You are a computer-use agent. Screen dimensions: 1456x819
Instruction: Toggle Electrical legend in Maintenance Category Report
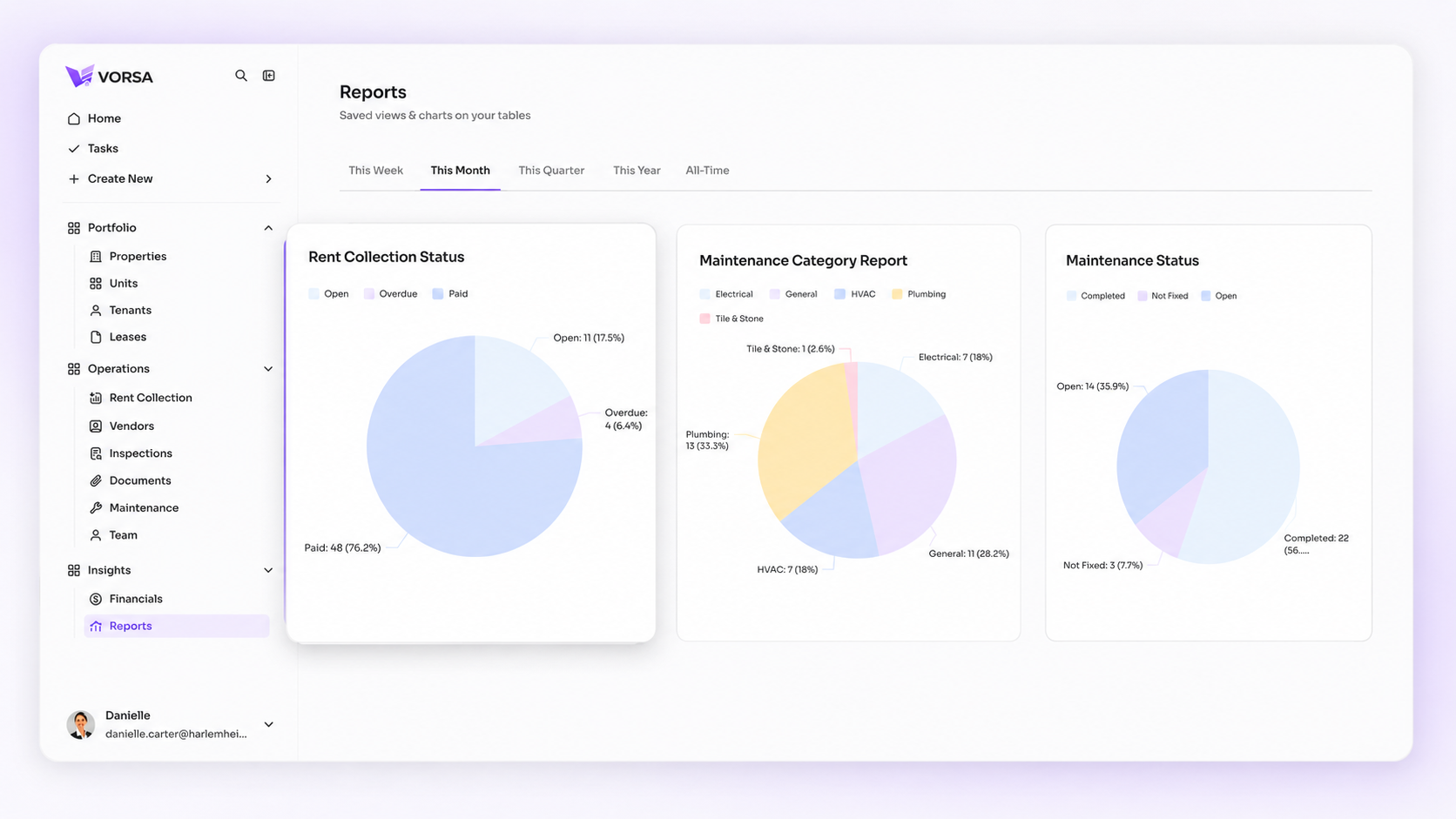[726, 294]
